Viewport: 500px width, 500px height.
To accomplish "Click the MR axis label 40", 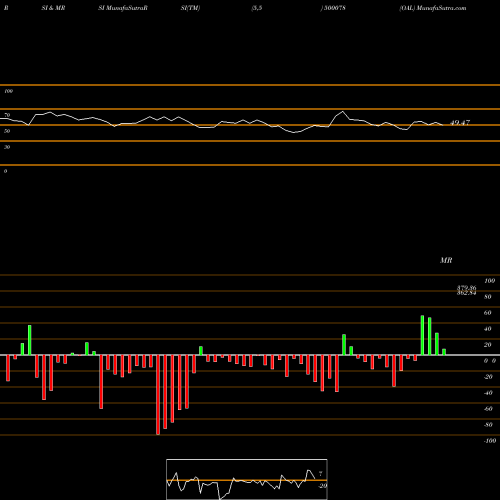I will pyautogui.click(x=488, y=329).
